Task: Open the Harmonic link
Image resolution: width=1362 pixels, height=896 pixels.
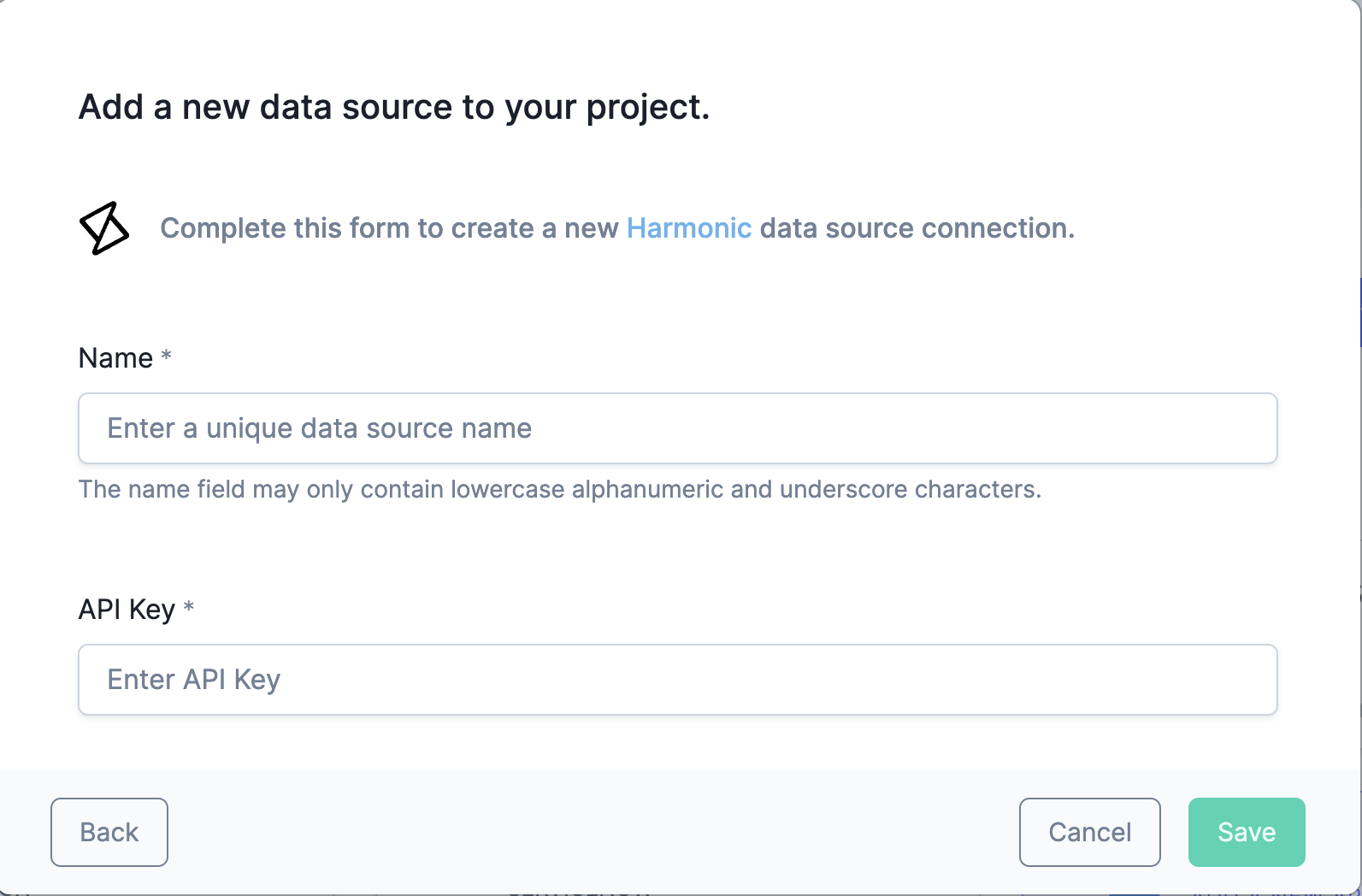Action: click(x=689, y=228)
